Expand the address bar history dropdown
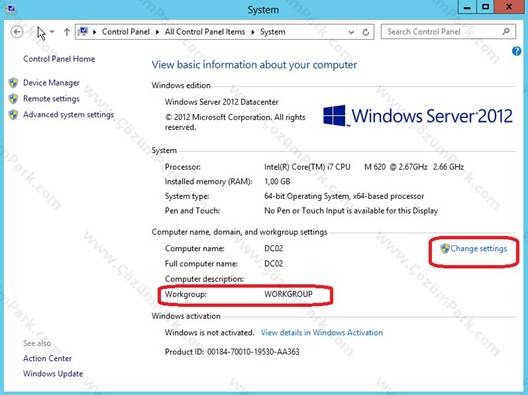This screenshot has width=528, height=395. click(351, 32)
